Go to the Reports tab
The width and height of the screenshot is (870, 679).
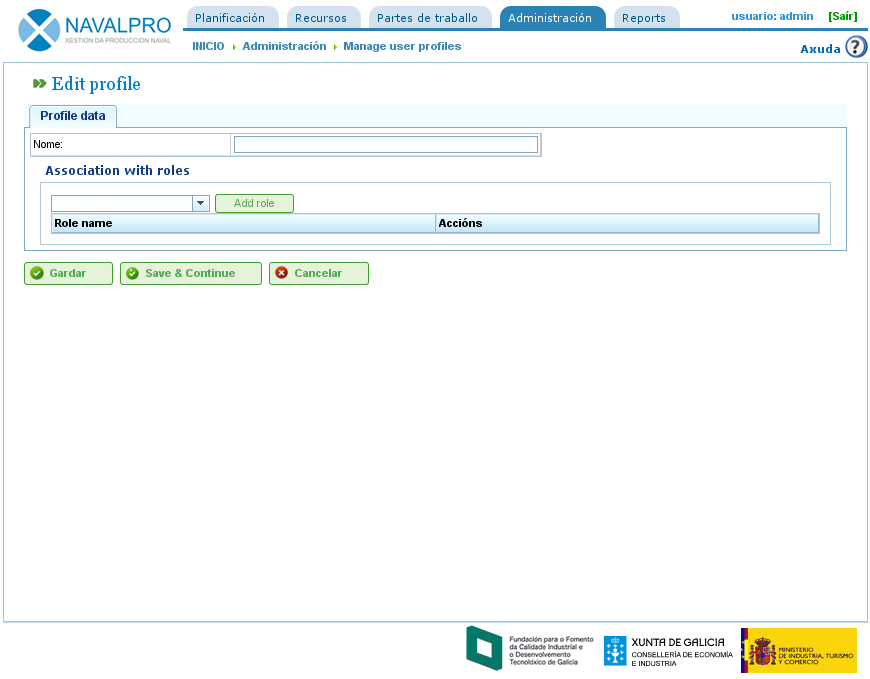coord(644,18)
